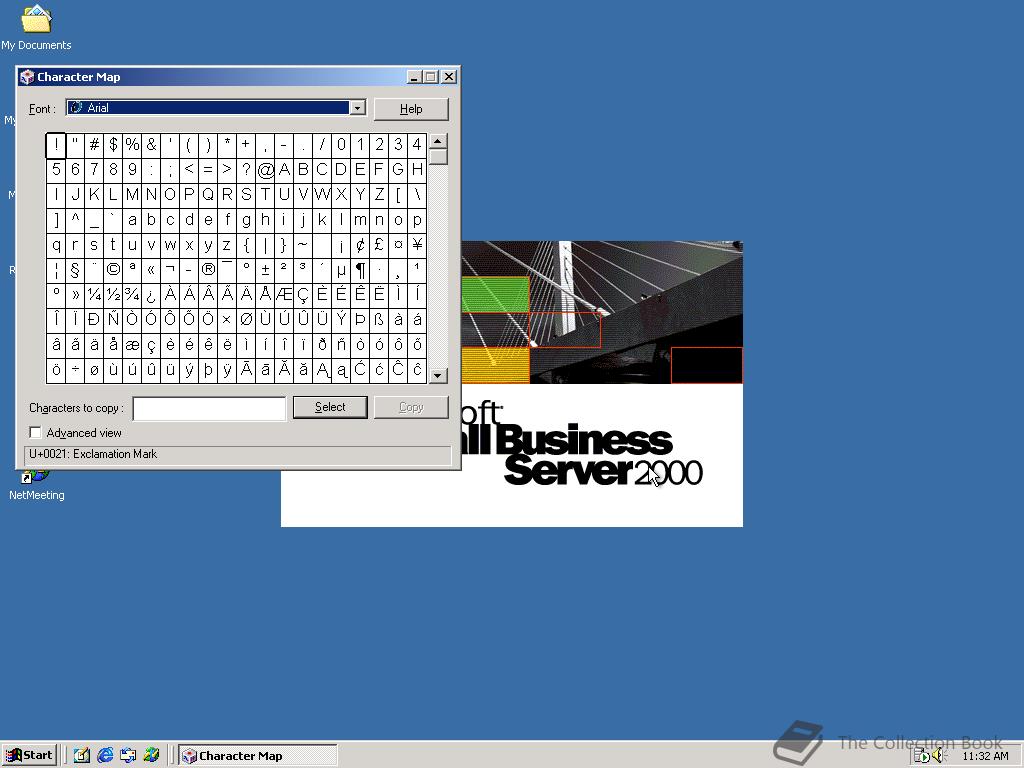The height and width of the screenshot is (768, 1024).
Task: Select the tilde ~ character
Action: [x=303, y=245]
